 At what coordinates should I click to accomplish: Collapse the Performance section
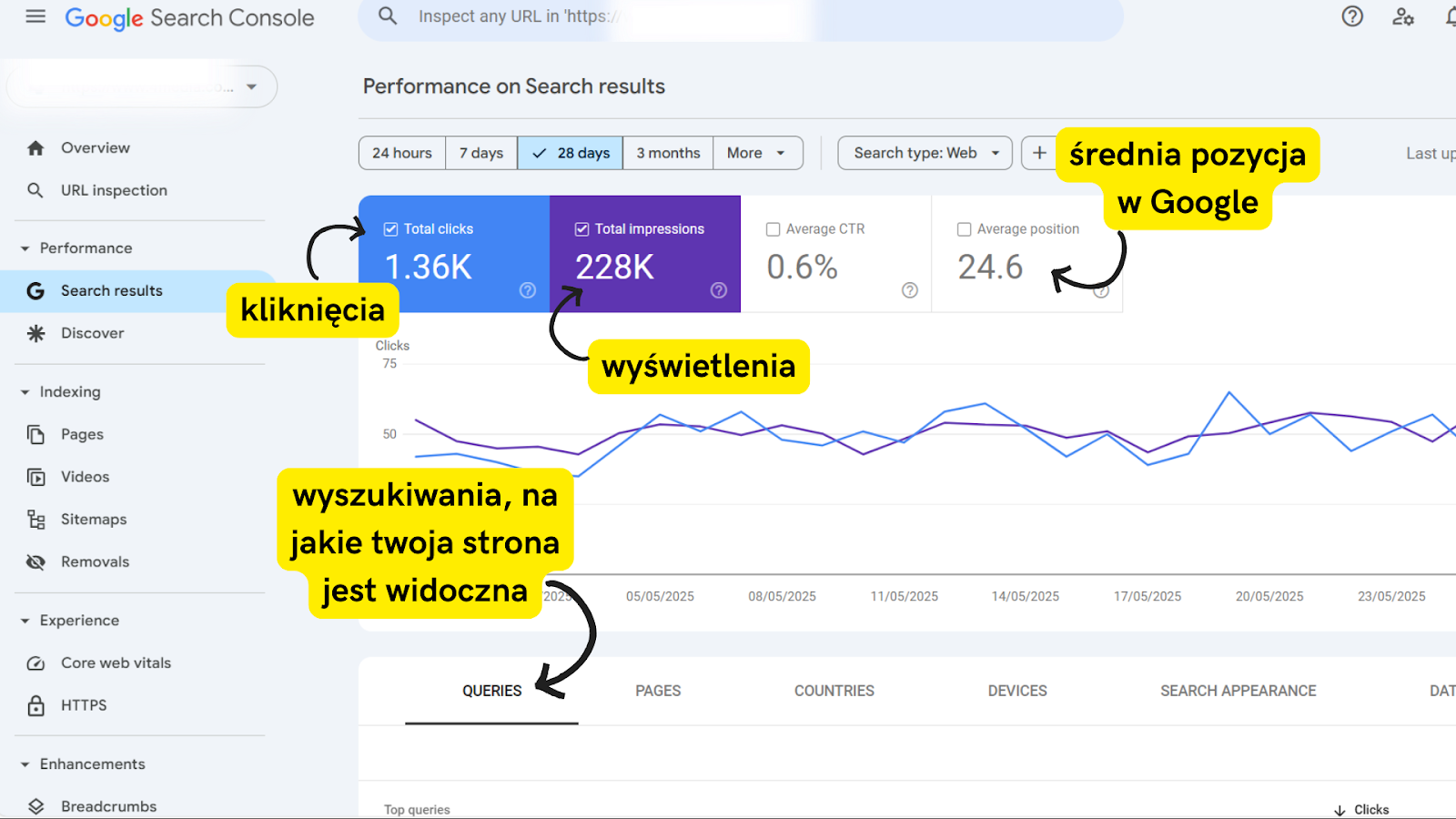25,248
